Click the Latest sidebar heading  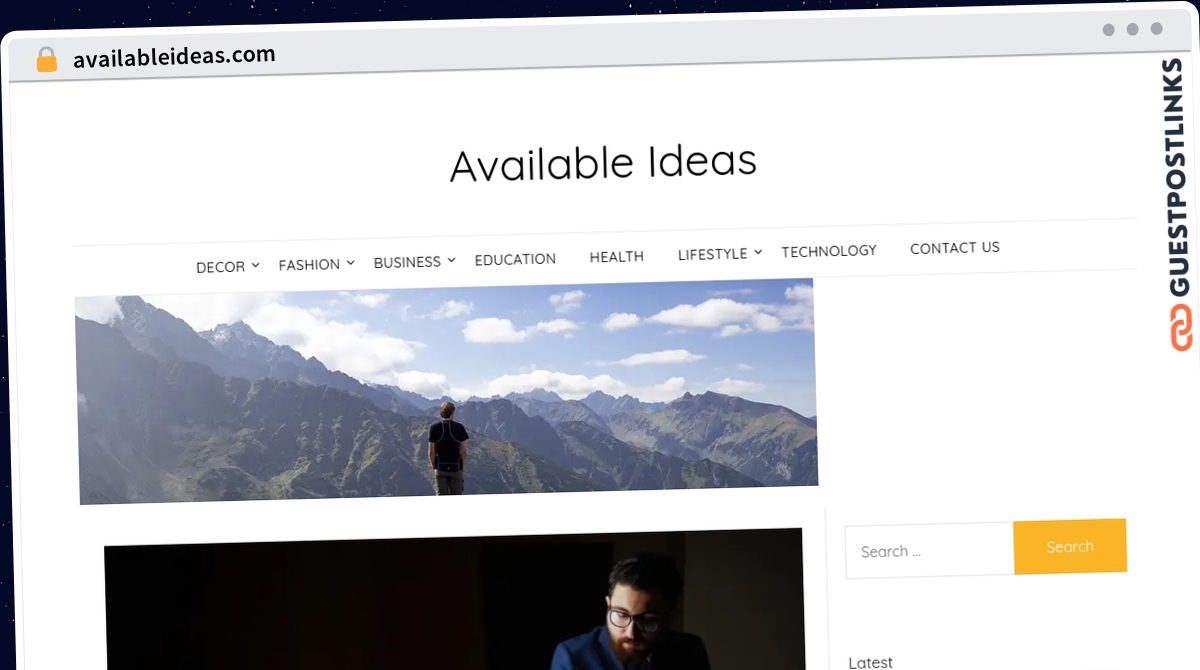pyautogui.click(x=870, y=662)
